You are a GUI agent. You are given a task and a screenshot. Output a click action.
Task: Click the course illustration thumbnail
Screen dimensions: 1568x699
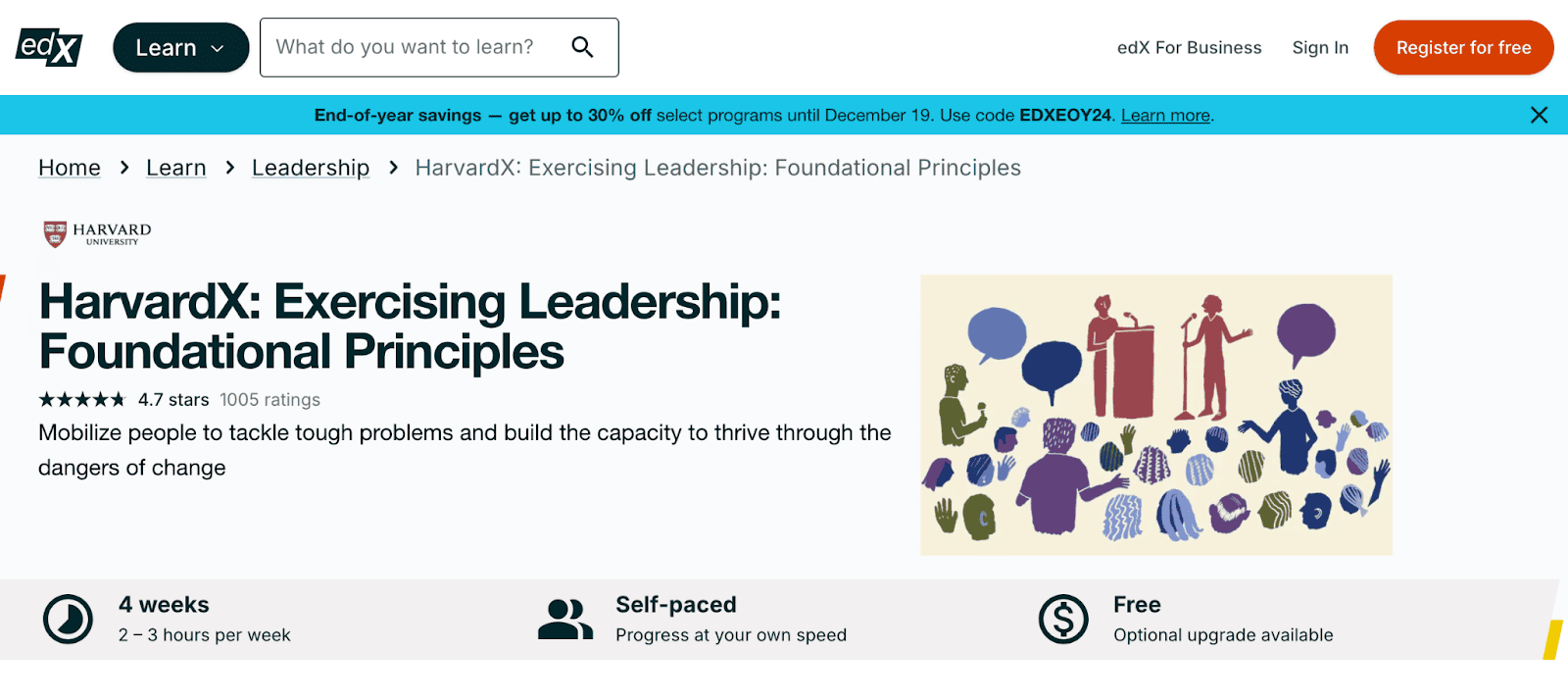click(1156, 415)
